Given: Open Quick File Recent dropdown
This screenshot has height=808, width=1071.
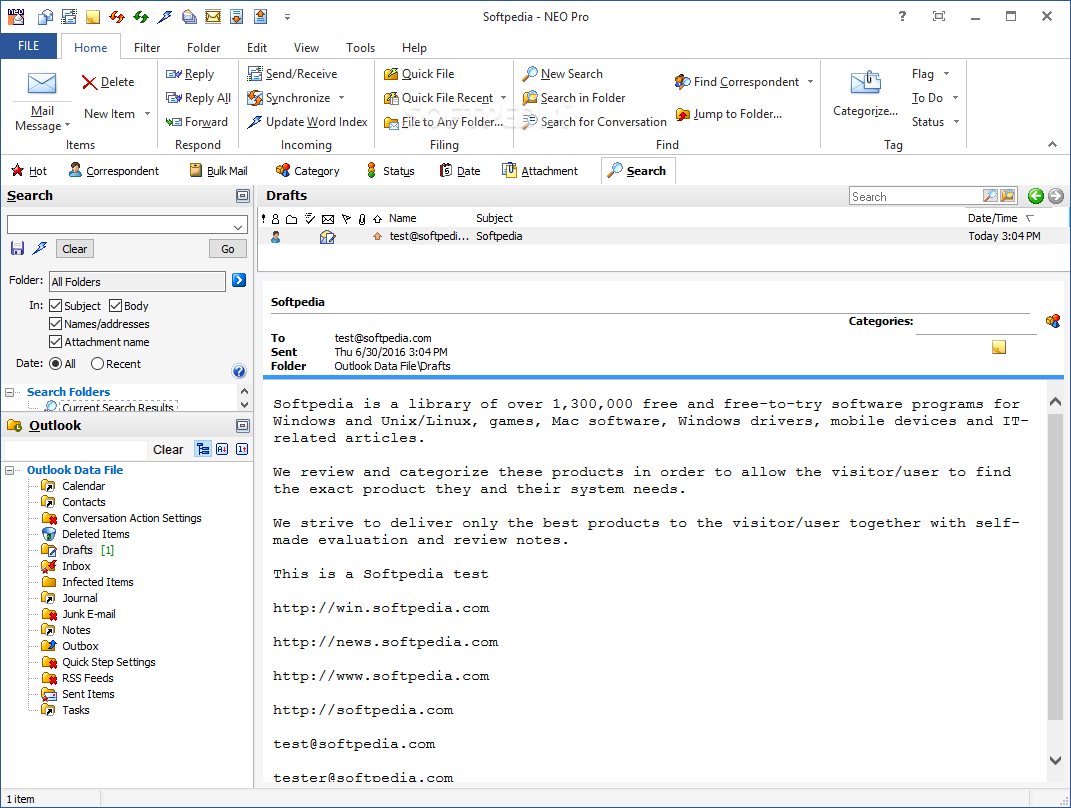Looking at the screenshot, I should [x=503, y=98].
